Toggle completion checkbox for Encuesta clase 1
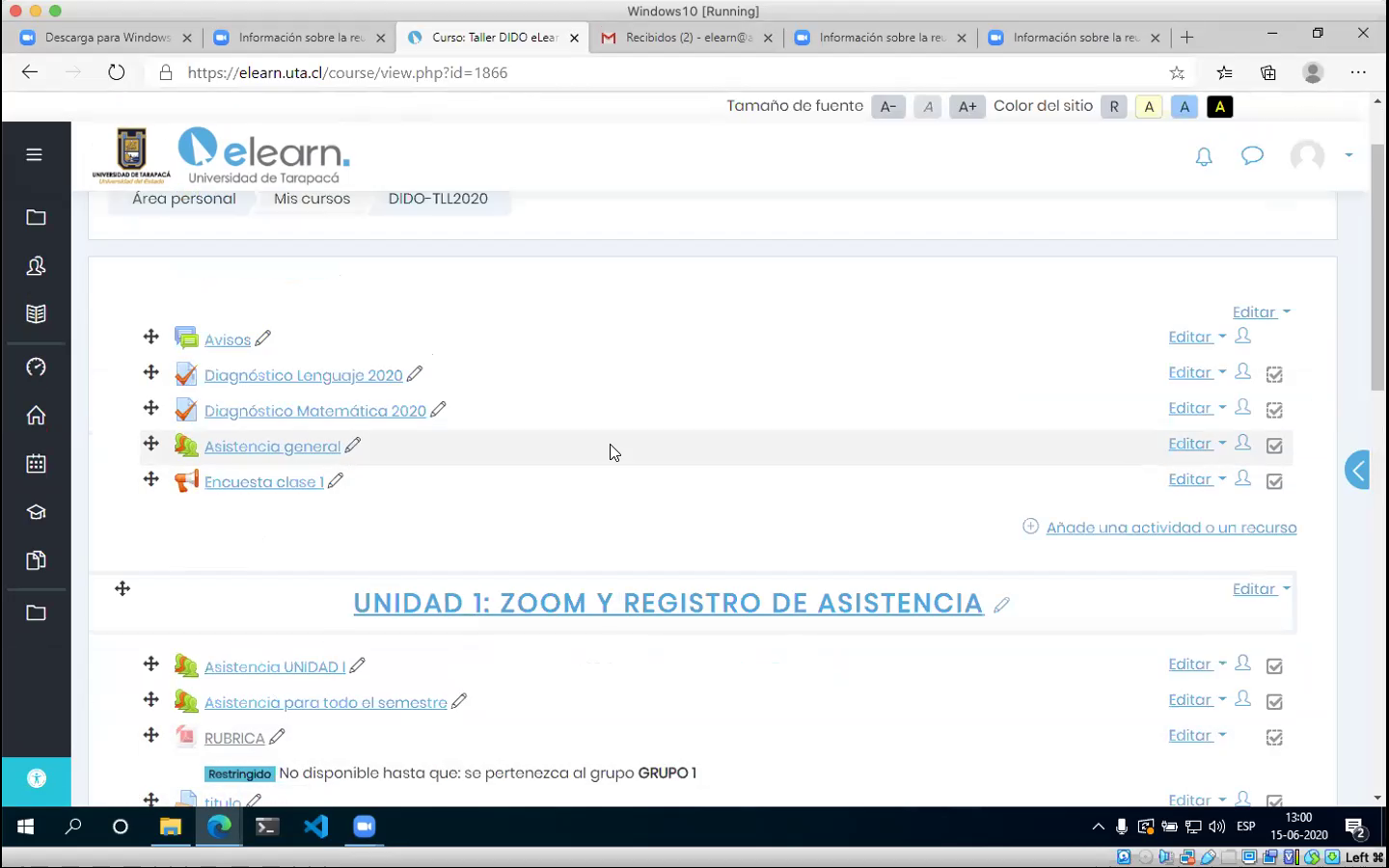Image resolution: width=1389 pixels, height=868 pixels. 1274,481
